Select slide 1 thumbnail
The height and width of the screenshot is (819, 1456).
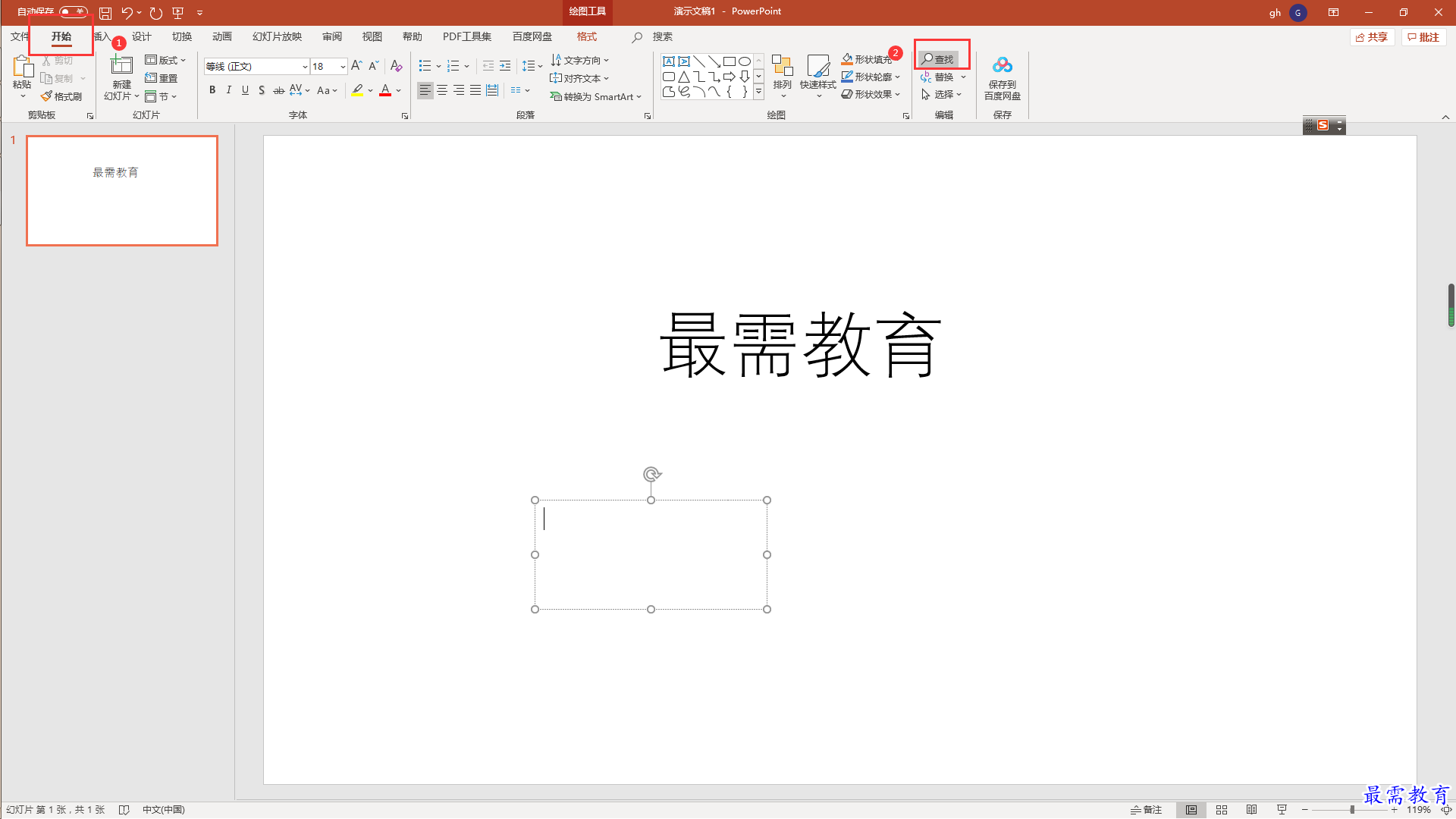pos(122,190)
